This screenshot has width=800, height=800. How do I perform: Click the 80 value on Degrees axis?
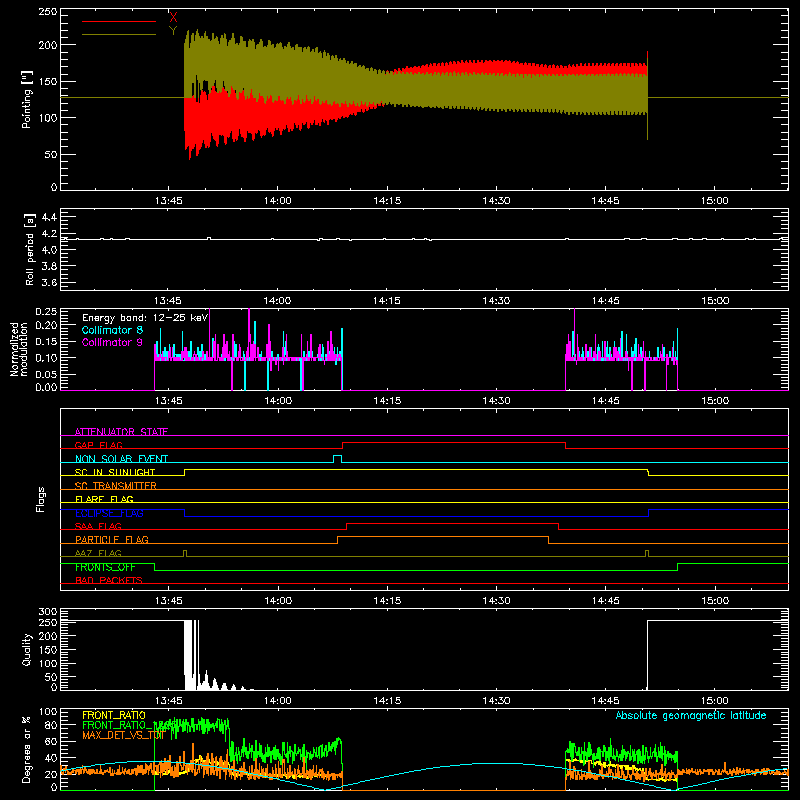[52, 725]
